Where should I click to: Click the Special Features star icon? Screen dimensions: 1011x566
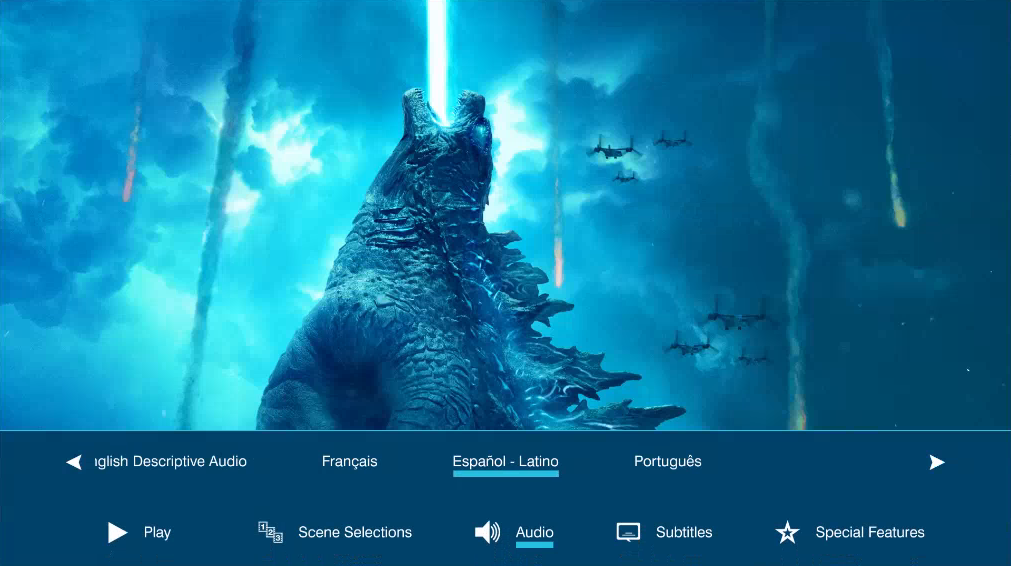point(787,532)
